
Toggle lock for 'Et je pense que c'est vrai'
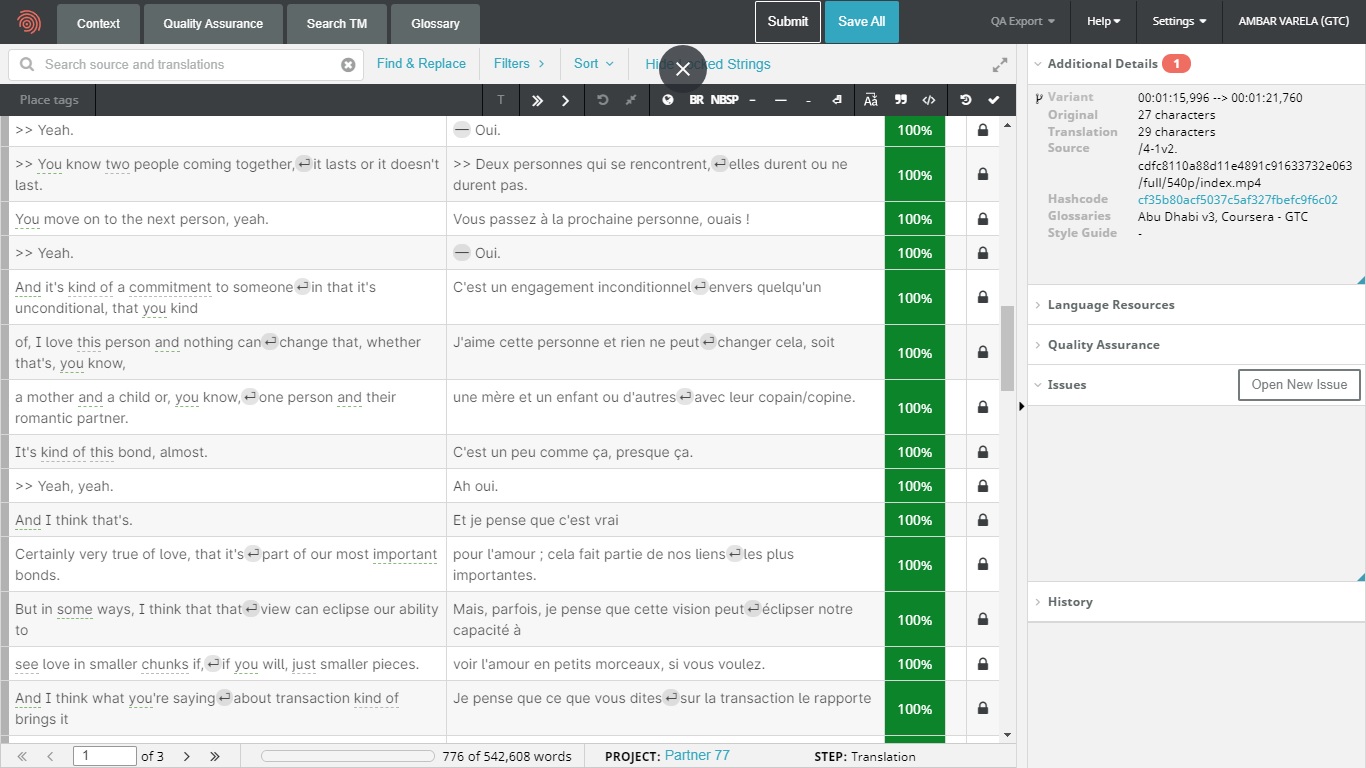point(983,520)
